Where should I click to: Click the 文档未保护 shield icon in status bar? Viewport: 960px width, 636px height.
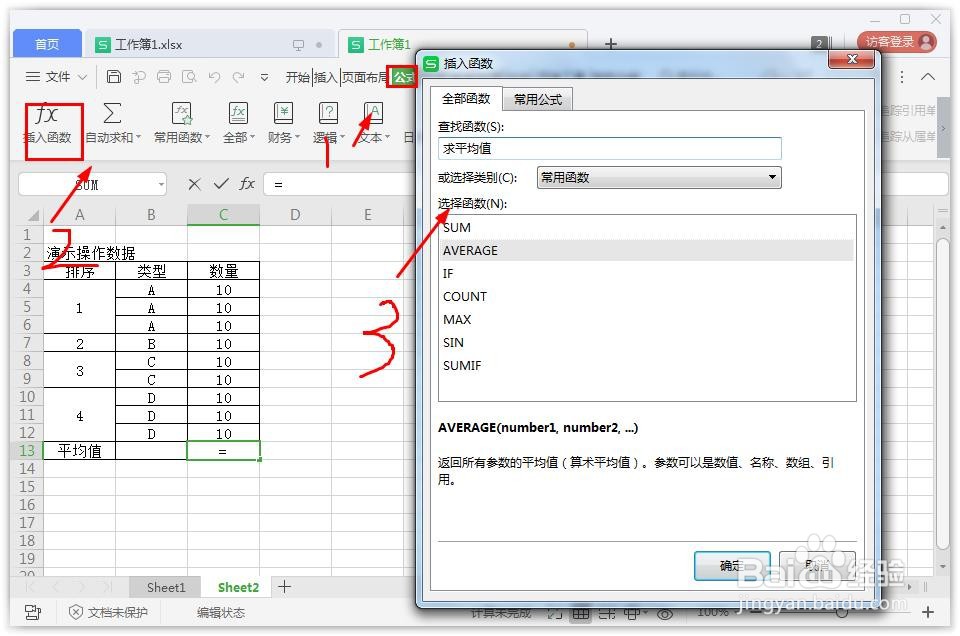pyautogui.click(x=77, y=613)
